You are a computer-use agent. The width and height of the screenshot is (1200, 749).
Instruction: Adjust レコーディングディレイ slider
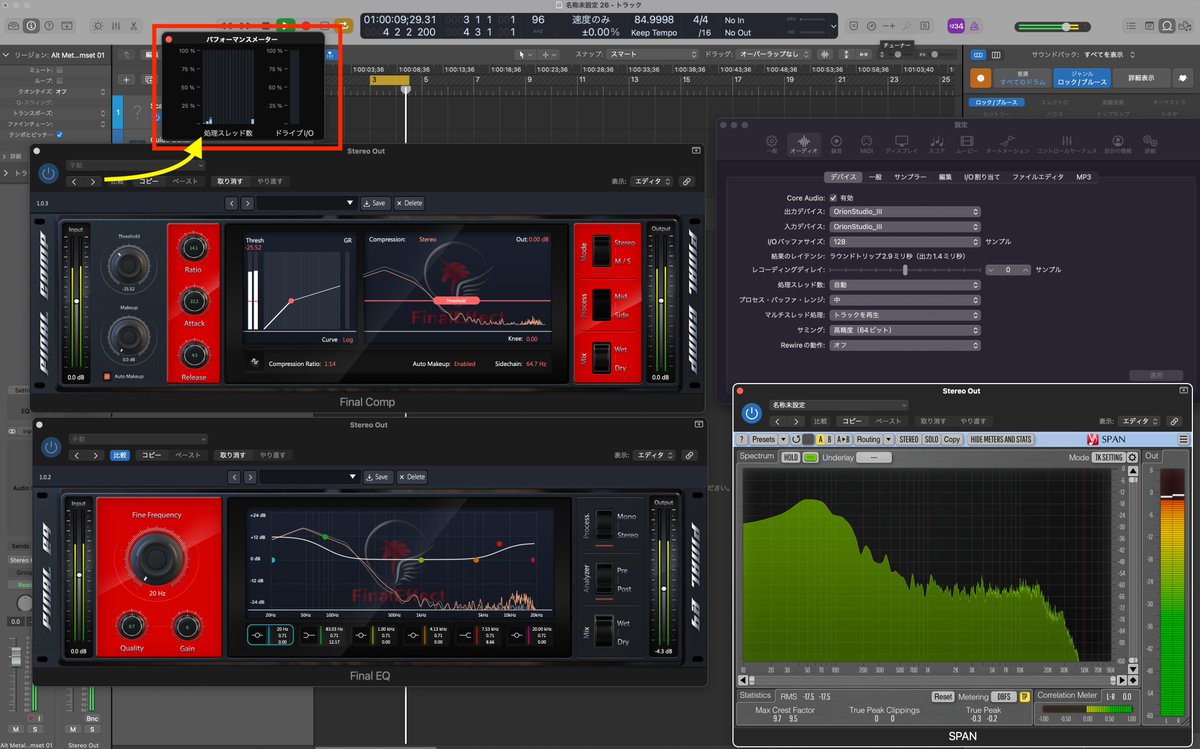[903, 270]
